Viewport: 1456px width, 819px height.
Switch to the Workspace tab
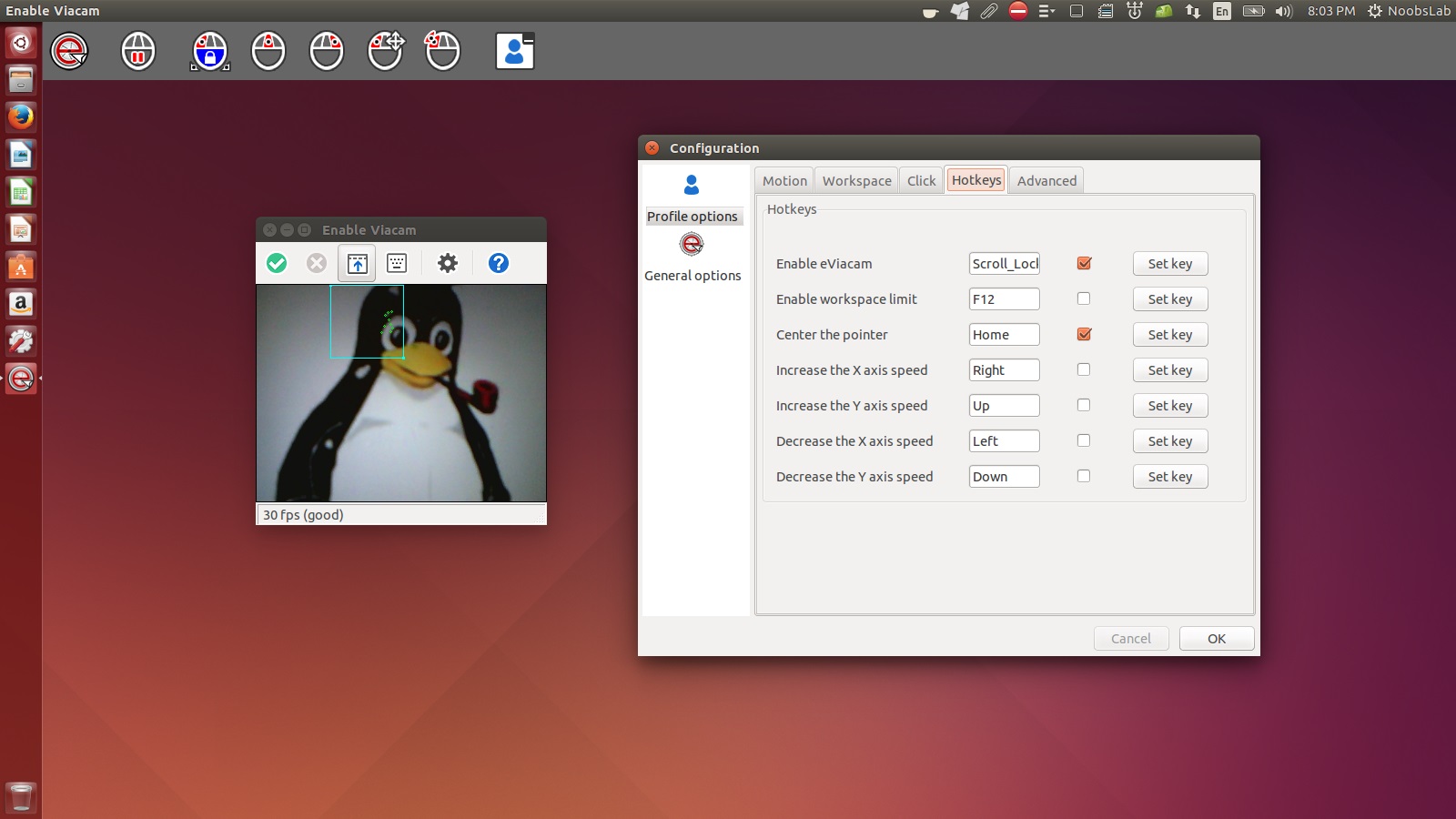[x=856, y=180]
